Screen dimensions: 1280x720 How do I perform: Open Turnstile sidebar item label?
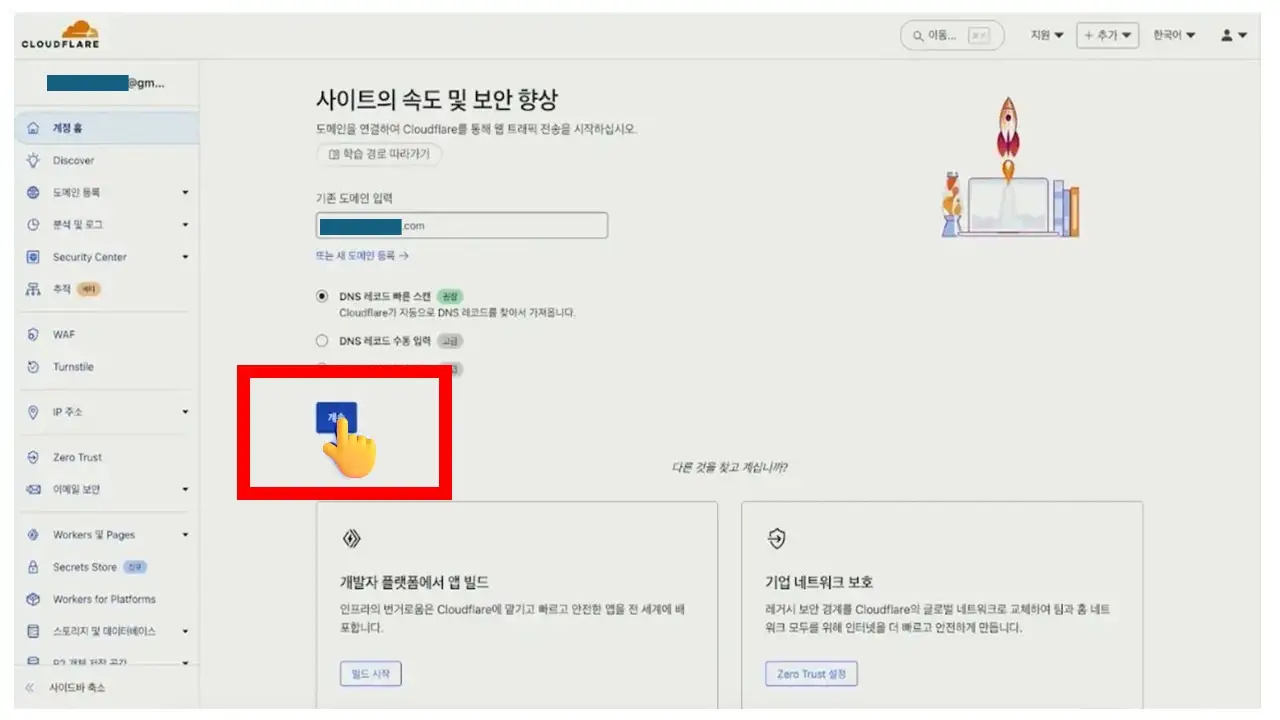pos(73,367)
